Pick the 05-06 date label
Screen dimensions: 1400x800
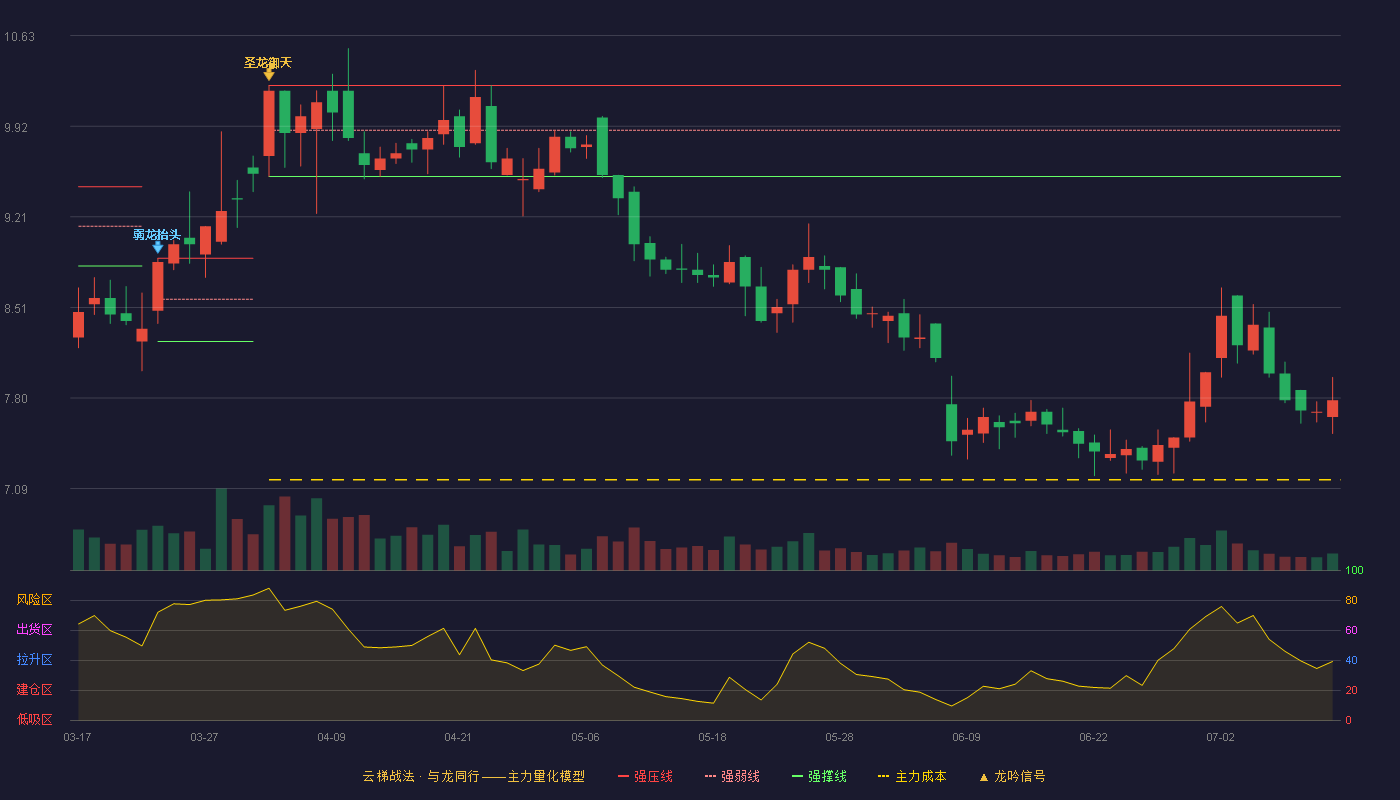585,737
